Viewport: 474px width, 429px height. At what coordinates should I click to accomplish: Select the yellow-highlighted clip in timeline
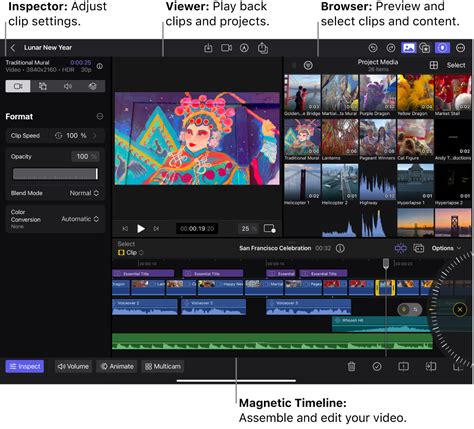(x=385, y=288)
